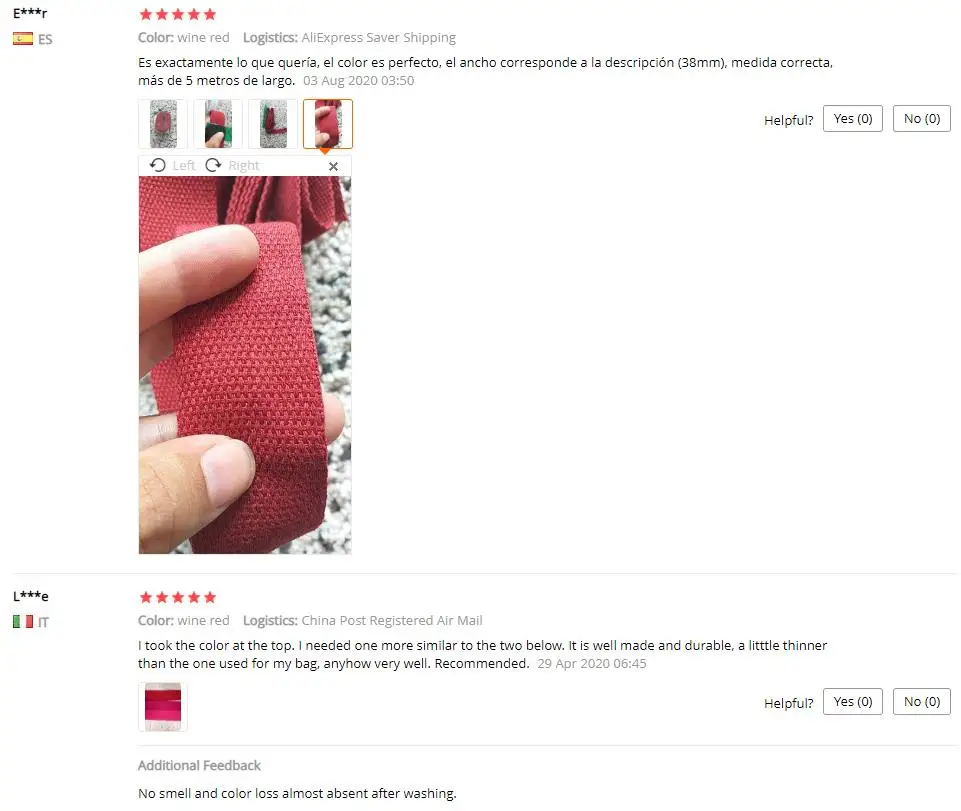Click the reviewer name L***e
Viewport: 961px width, 811px height.
[x=31, y=596]
